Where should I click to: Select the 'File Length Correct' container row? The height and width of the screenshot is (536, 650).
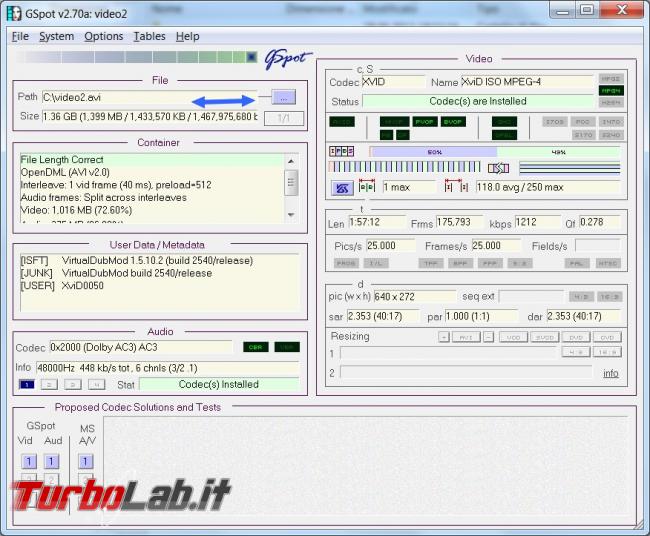pyautogui.click(x=152, y=160)
